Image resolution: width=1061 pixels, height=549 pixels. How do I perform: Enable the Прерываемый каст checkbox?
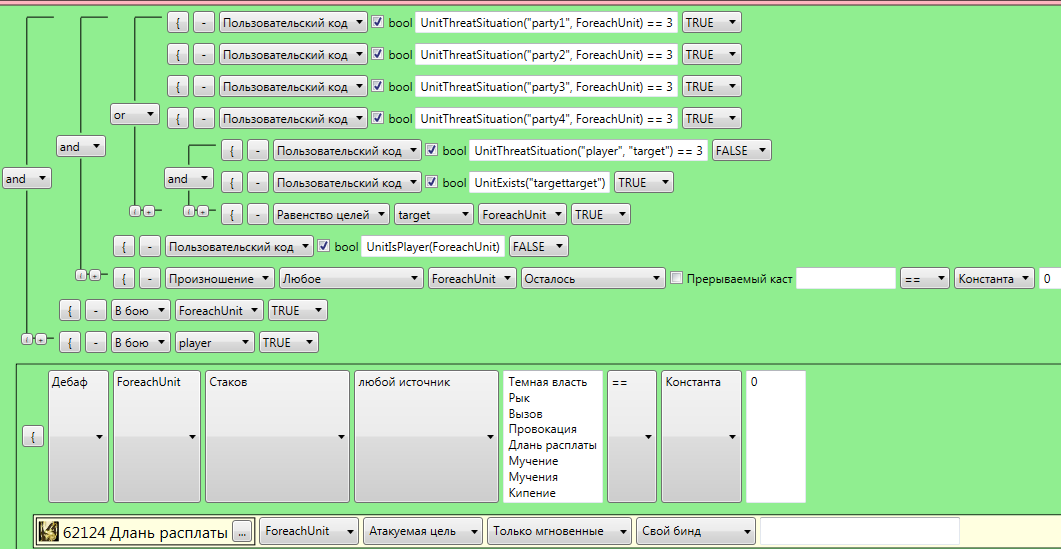[x=676, y=279]
